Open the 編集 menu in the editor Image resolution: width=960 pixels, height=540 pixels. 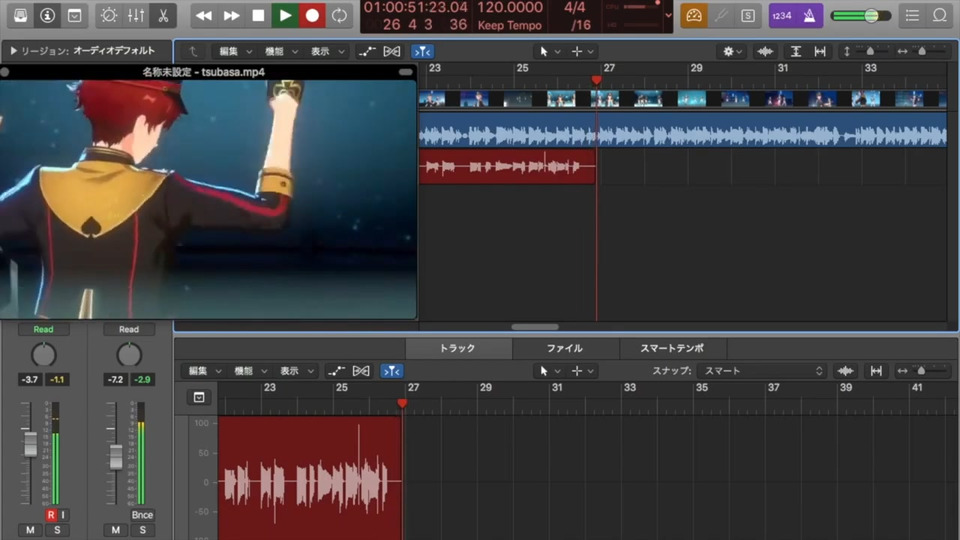point(204,371)
